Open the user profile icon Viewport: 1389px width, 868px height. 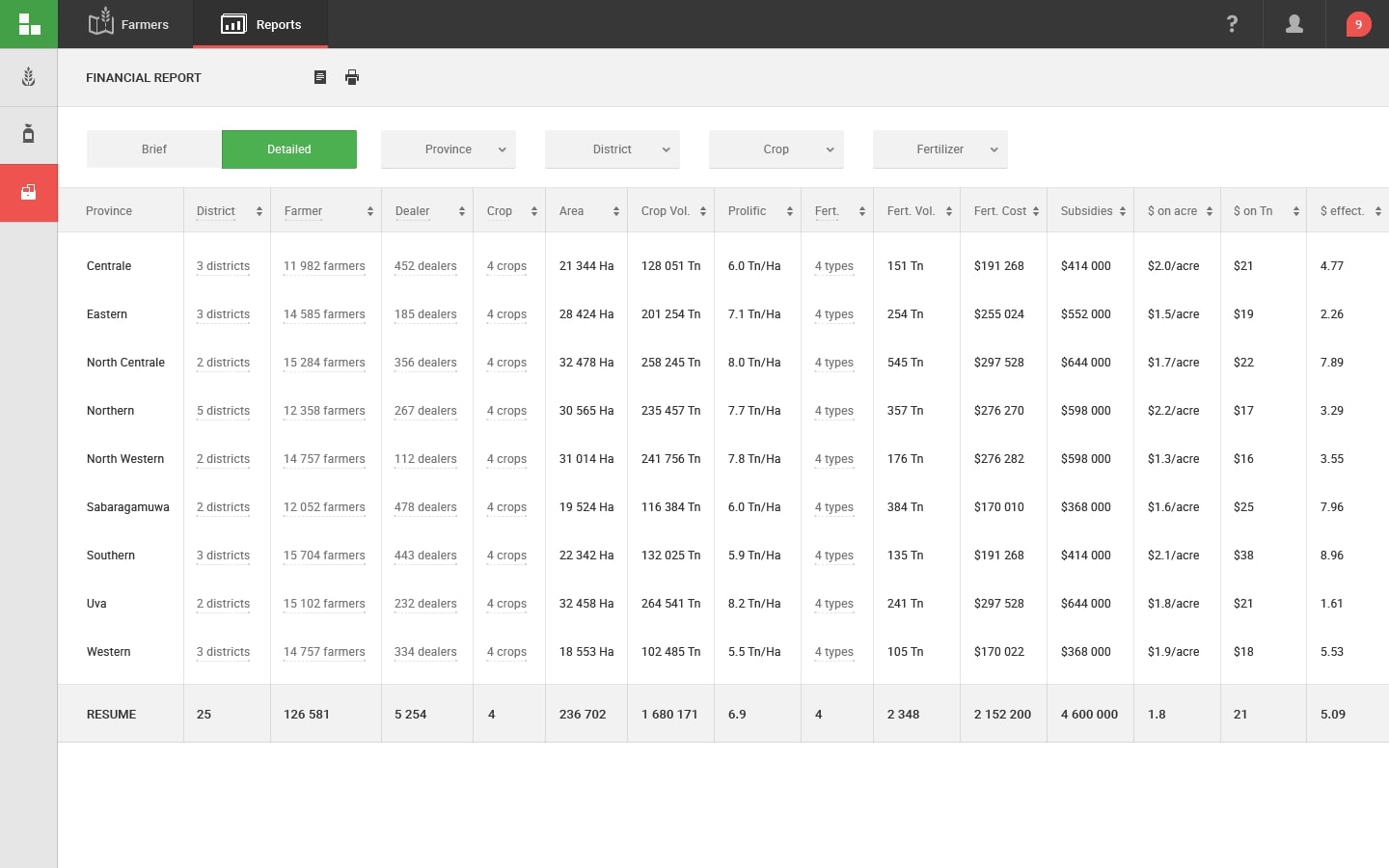pos(1294,24)
